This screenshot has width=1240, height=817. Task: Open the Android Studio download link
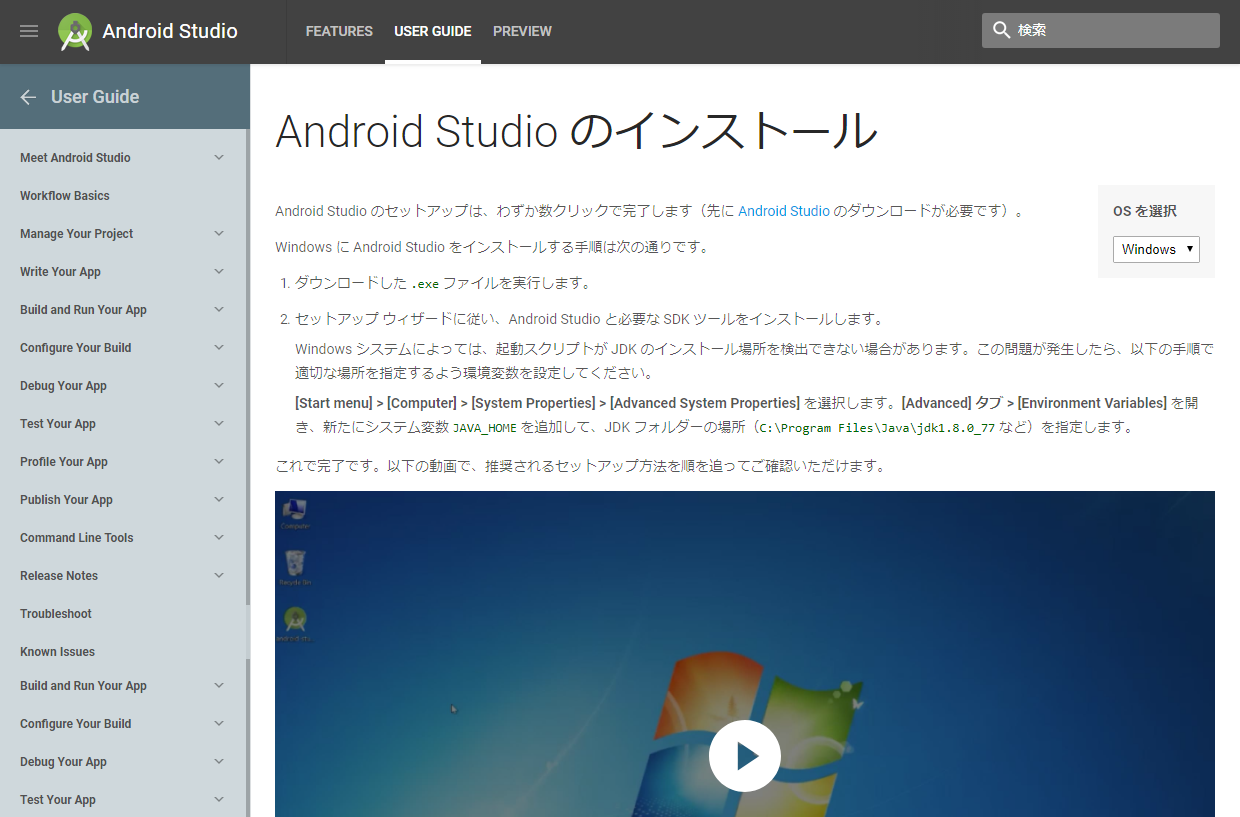point(783,211)
